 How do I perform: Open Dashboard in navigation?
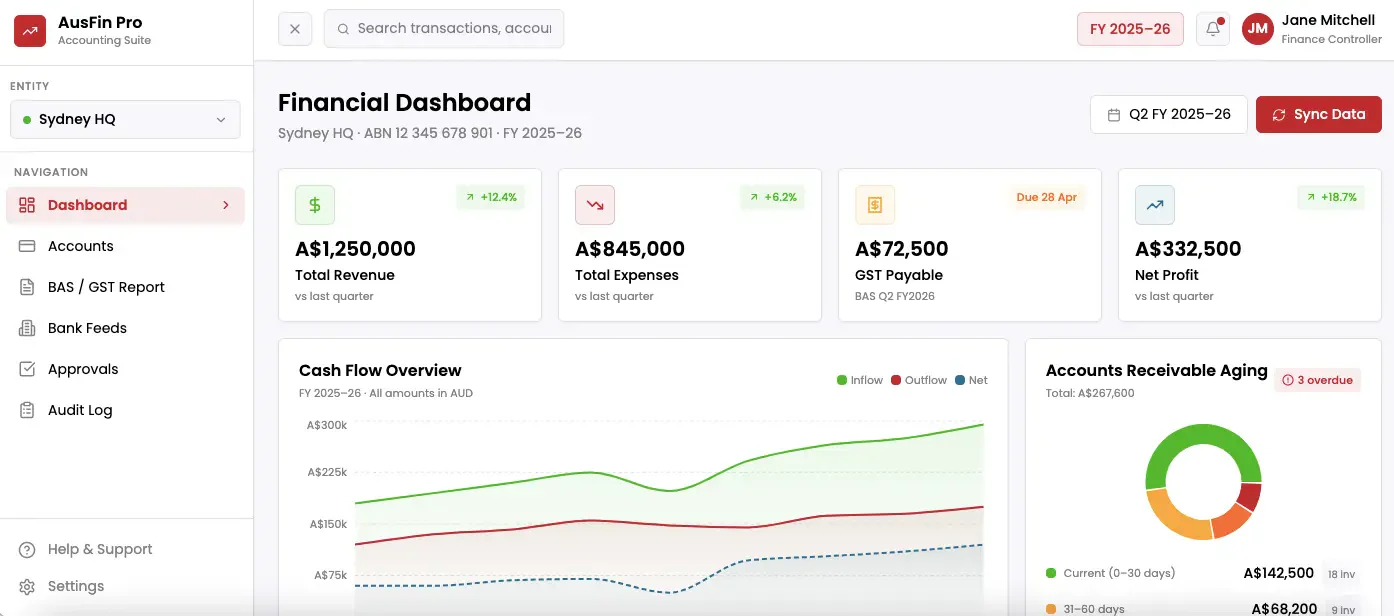point(125,205)
